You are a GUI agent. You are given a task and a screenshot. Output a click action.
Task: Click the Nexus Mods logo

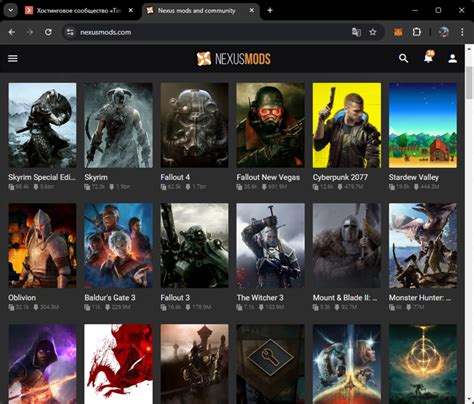[x=233, y=59]
